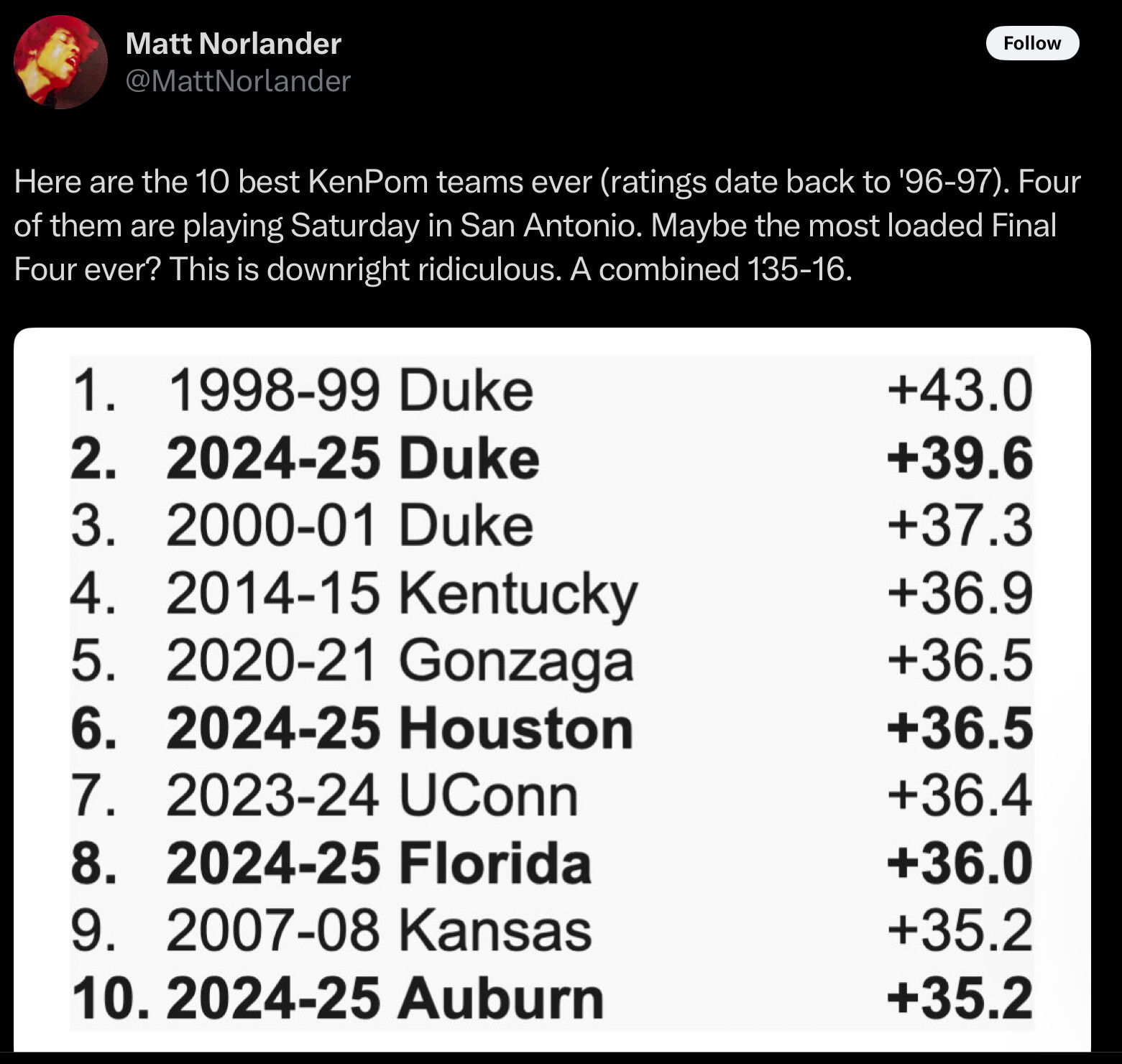Click the 2024-25 Florida entry

pos(378,863)
